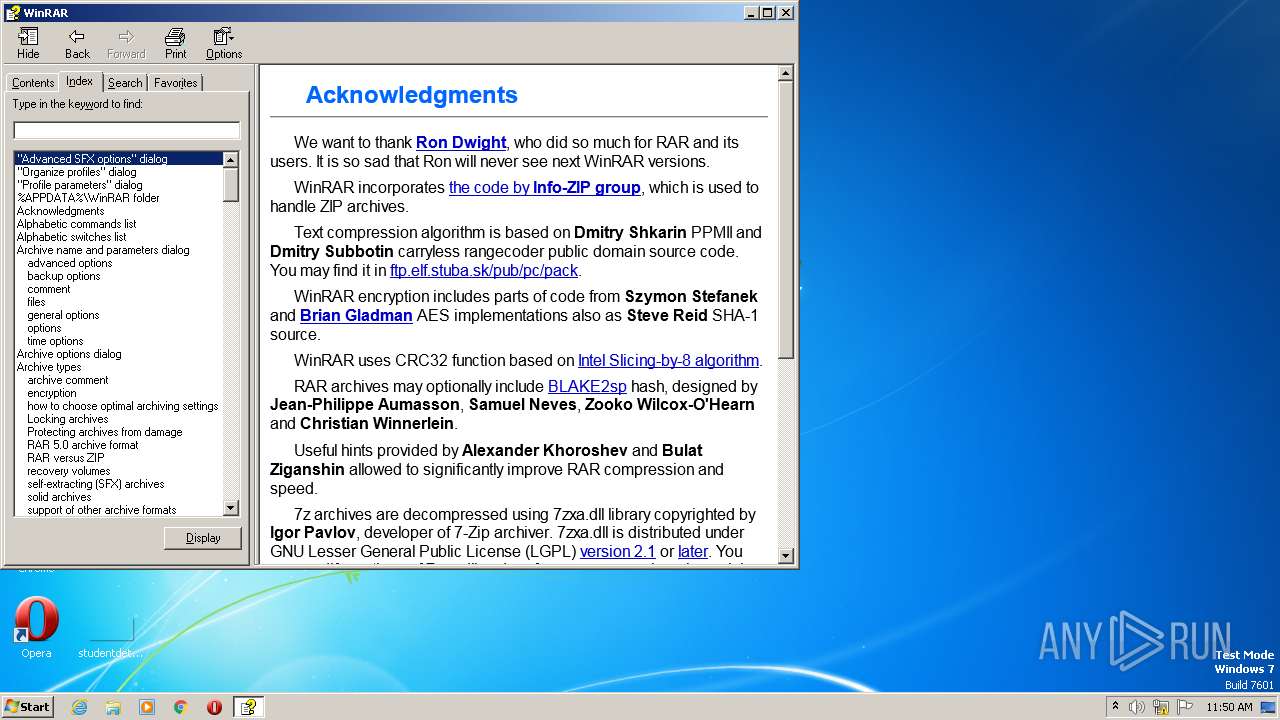Select "Advanced SFX options" dialog entry
Viewport: 1280px width, 720px height.
(x=118, y=159)
